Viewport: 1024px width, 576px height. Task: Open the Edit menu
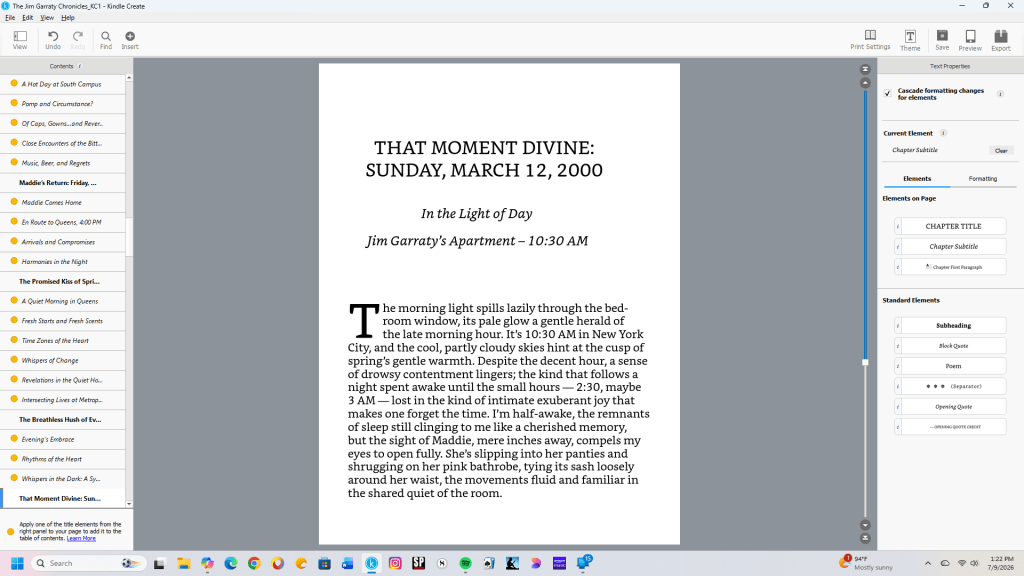pos(27,18)
